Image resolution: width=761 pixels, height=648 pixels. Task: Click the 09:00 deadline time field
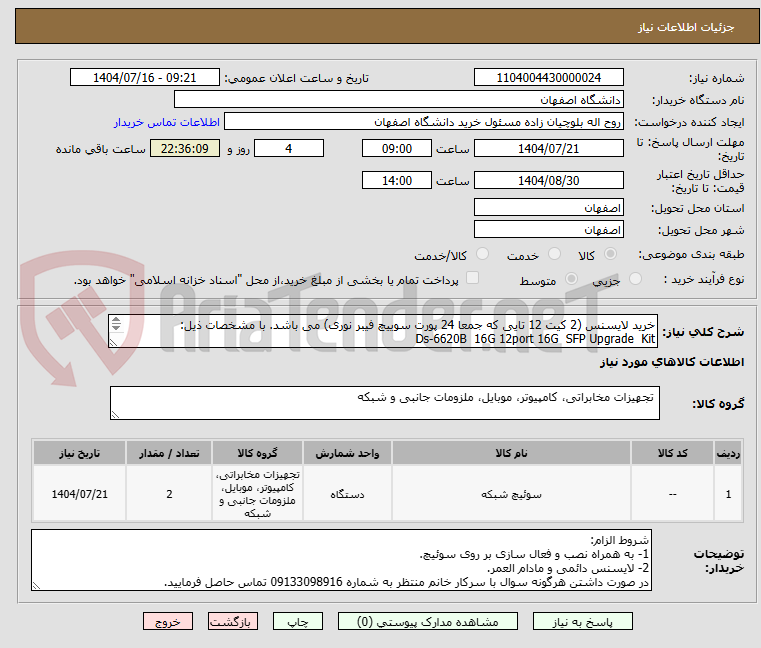coord(397,149)
